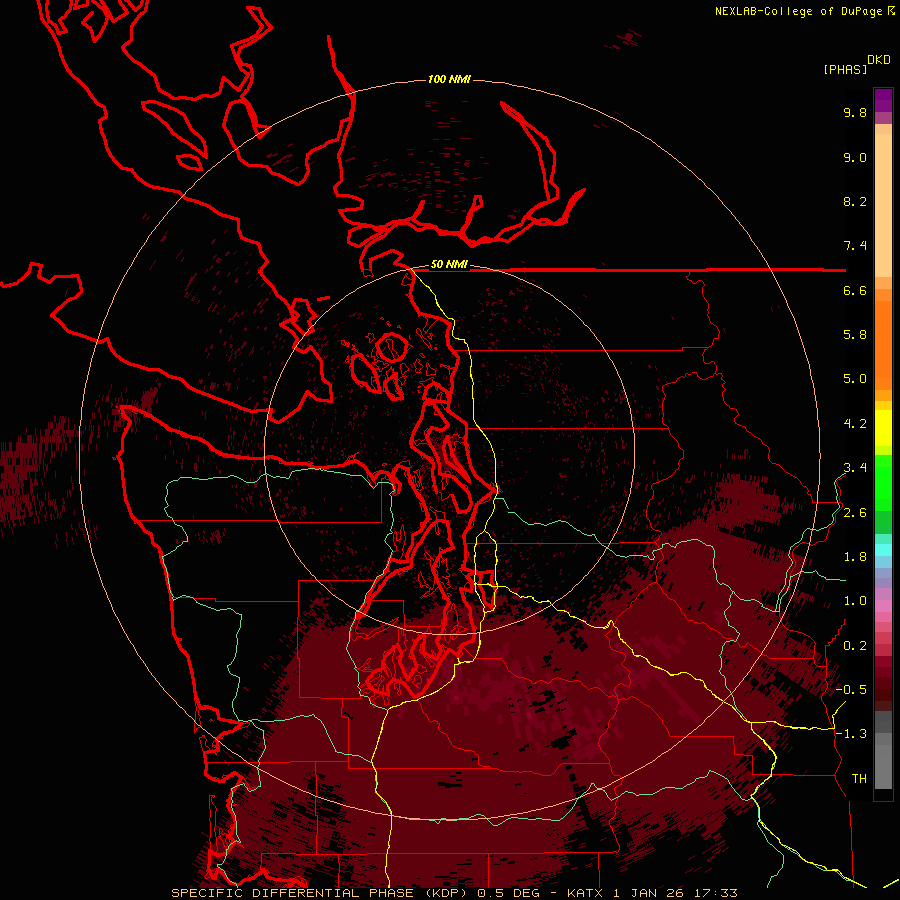
Task: Pick the bright green band on color bar
Action: (883, 483)
